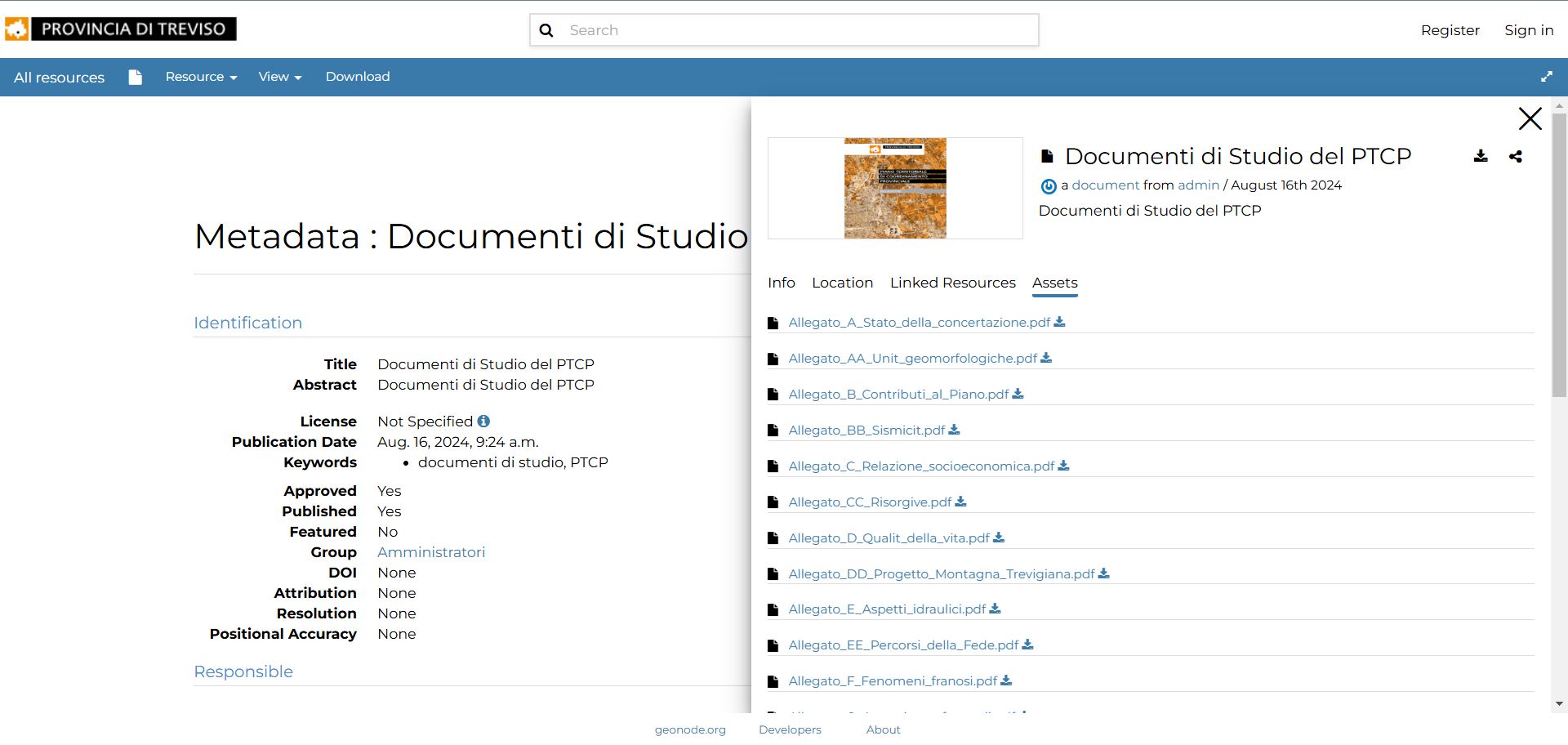This screenshot has width=1568, height=745.
Task: Open the Developers footer link
Action: [790, 729]
